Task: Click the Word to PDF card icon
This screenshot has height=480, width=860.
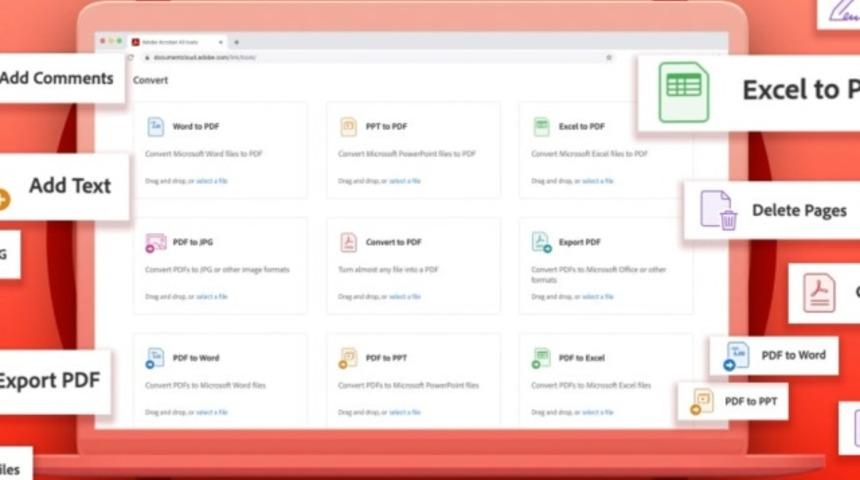Action: coord(156,127)
